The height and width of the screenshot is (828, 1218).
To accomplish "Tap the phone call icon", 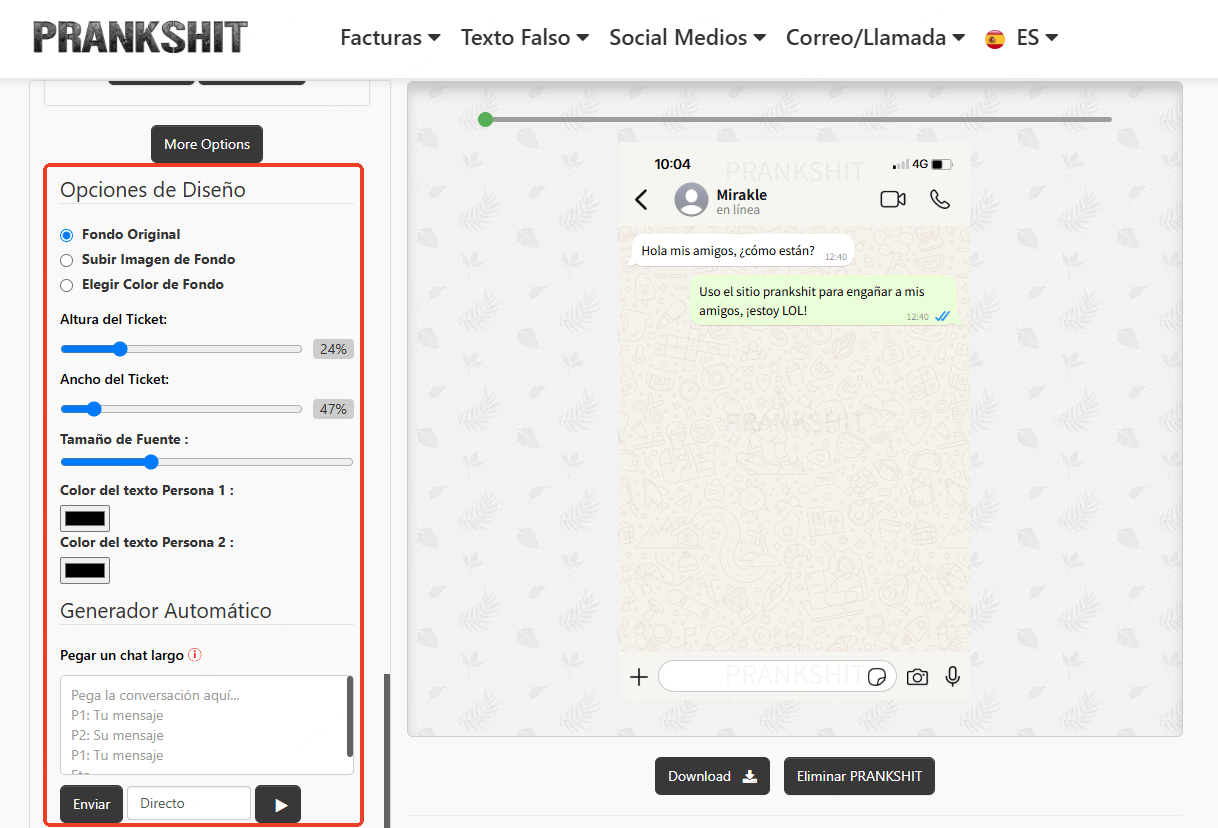I will point(940,199).
